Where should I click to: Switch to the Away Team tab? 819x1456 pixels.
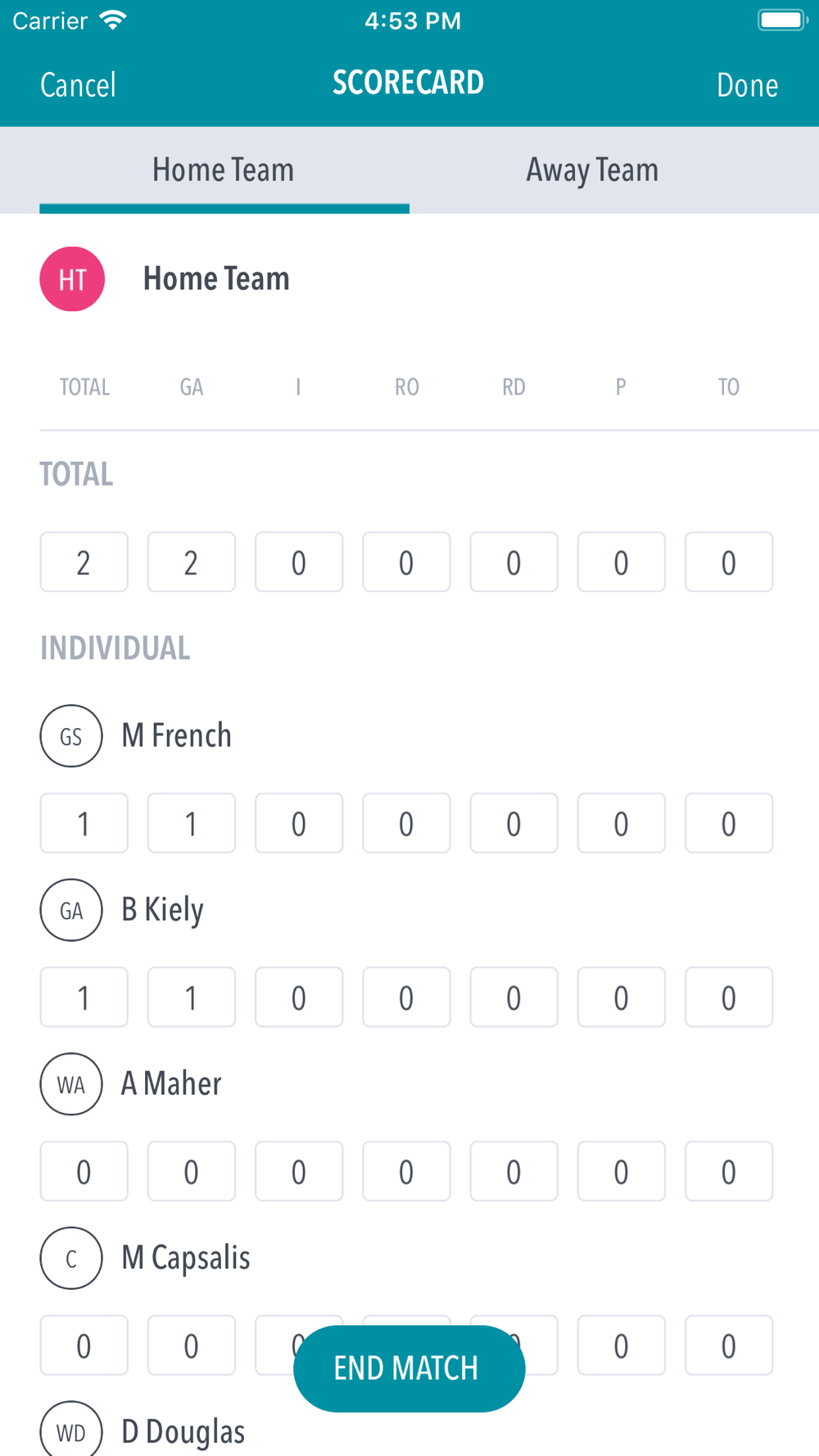point(592,170)
